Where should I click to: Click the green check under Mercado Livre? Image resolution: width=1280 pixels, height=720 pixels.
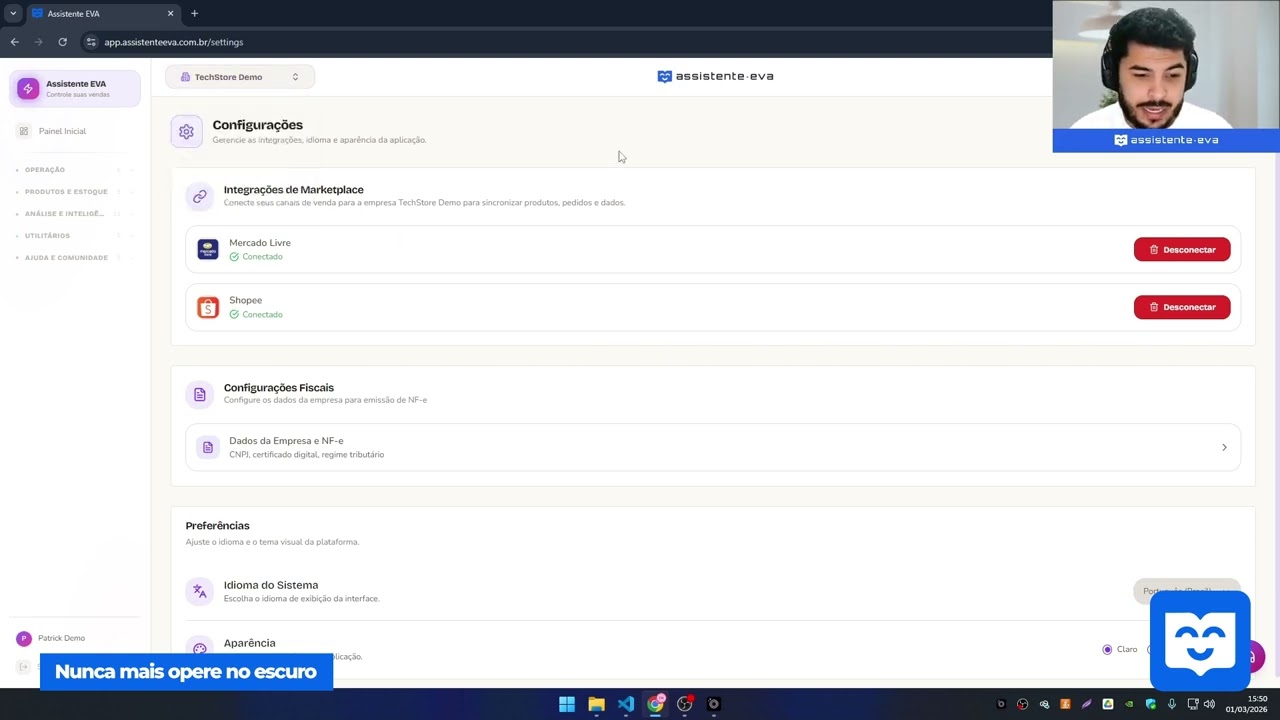coord(234,257)
